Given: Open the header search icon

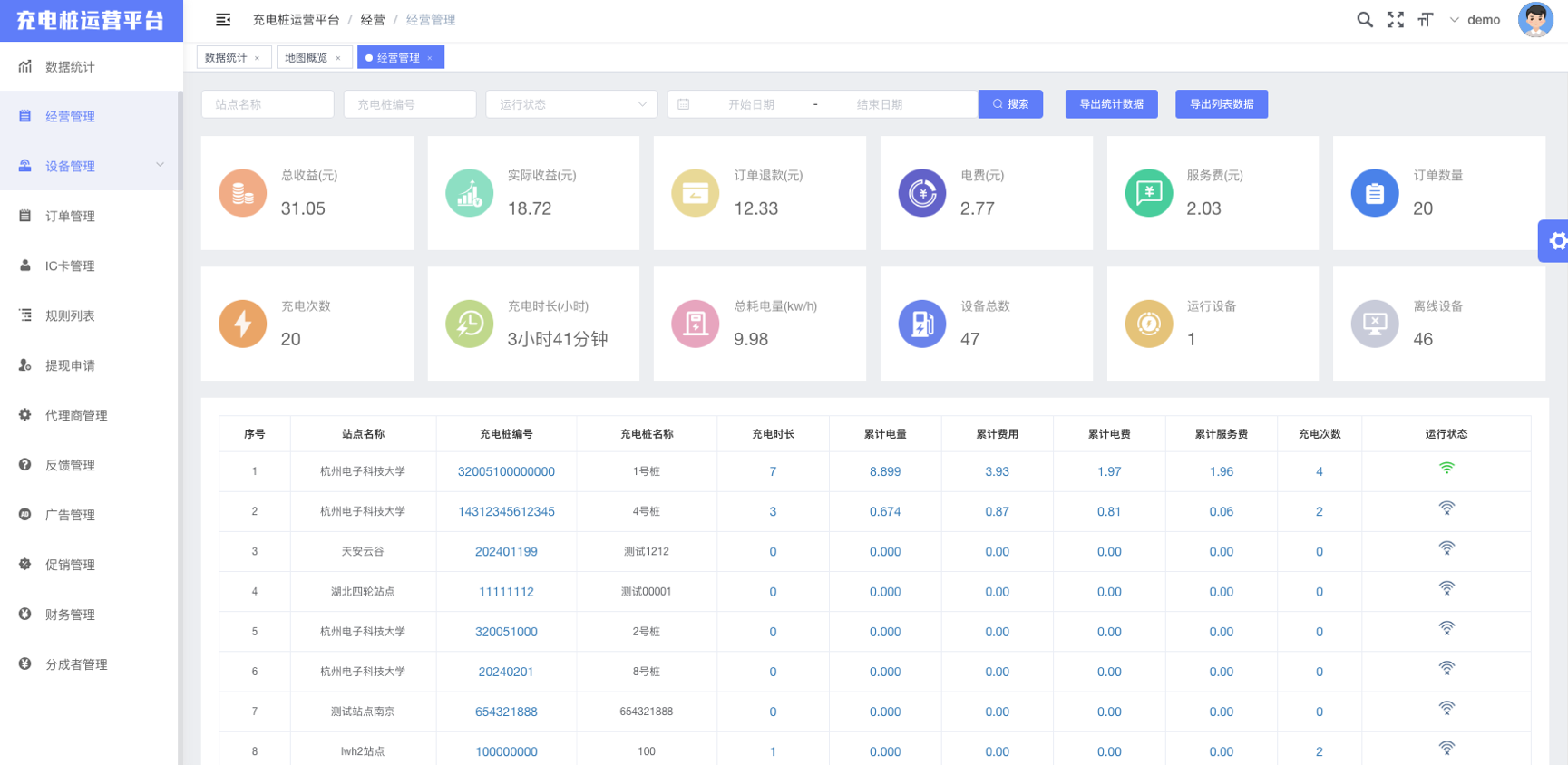Looking at the screenshot, I should (x=1364, y=20).
